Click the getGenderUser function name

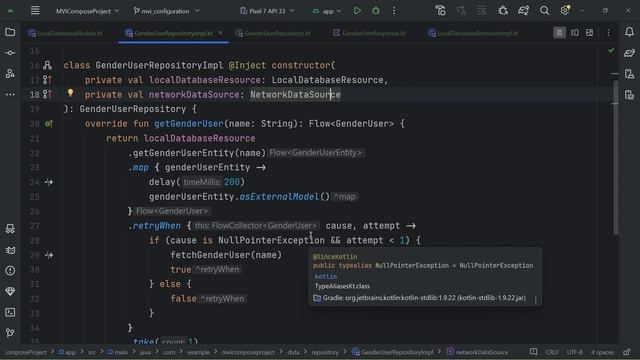tap(189, 124)
